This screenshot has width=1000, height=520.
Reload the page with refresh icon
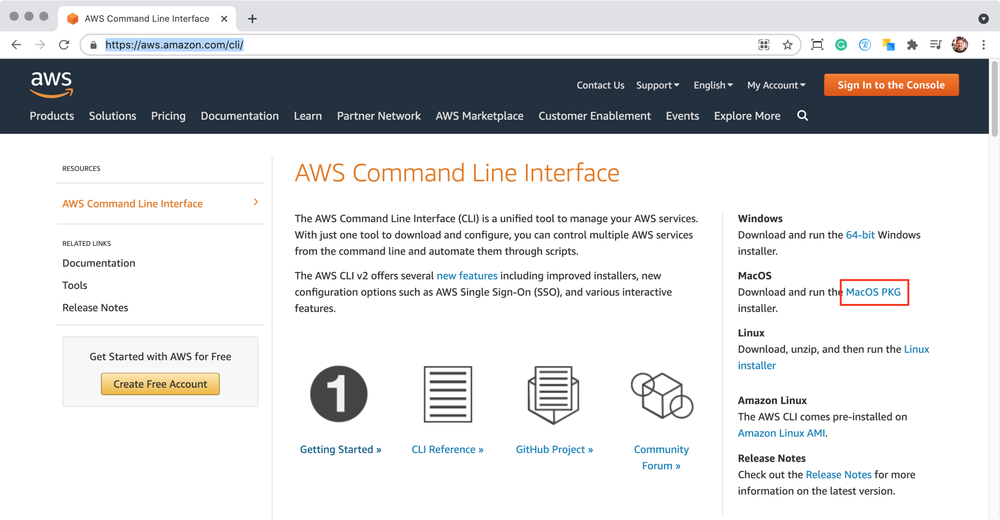64,45
